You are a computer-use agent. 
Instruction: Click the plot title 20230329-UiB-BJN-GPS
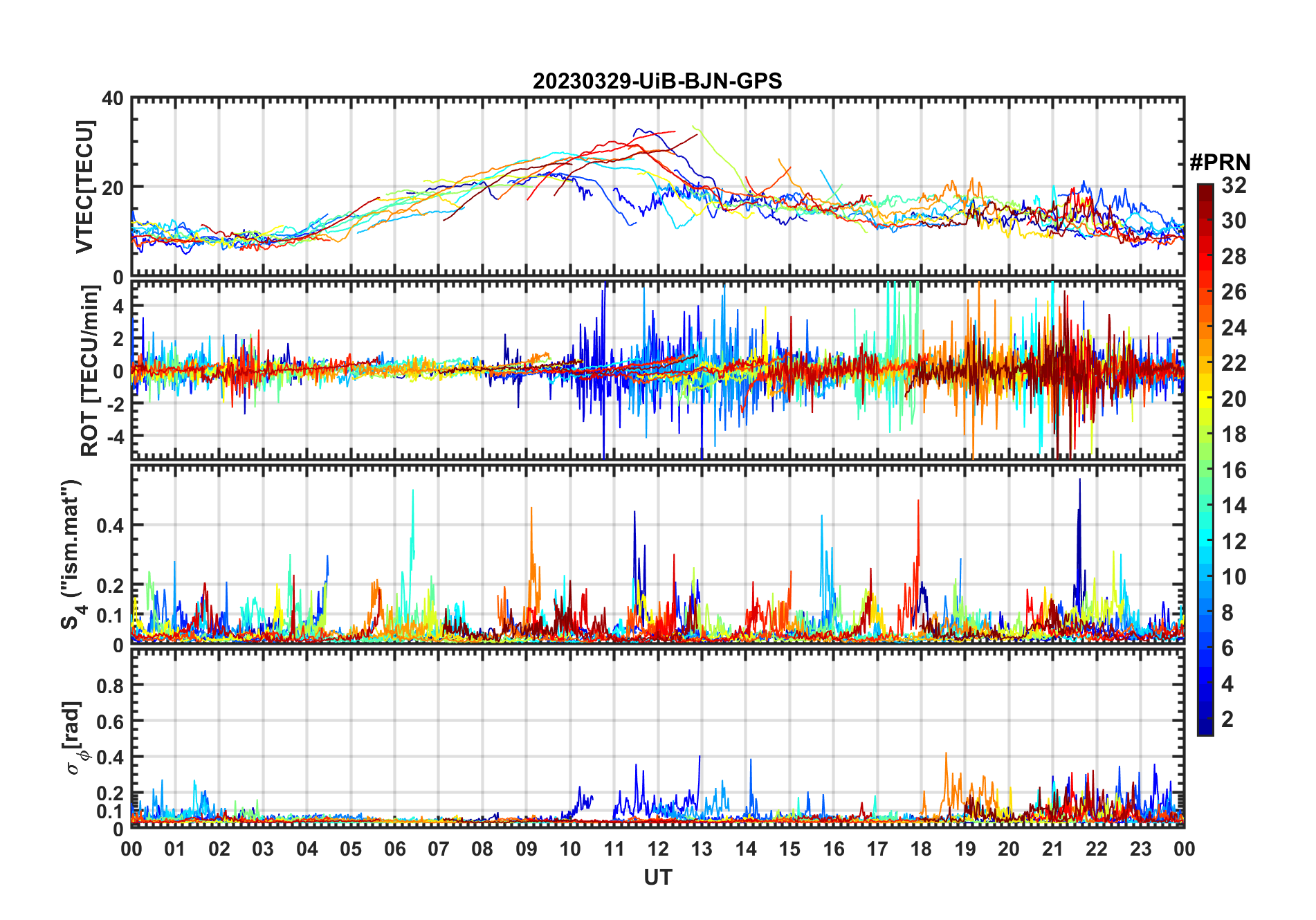coord(657,81)
